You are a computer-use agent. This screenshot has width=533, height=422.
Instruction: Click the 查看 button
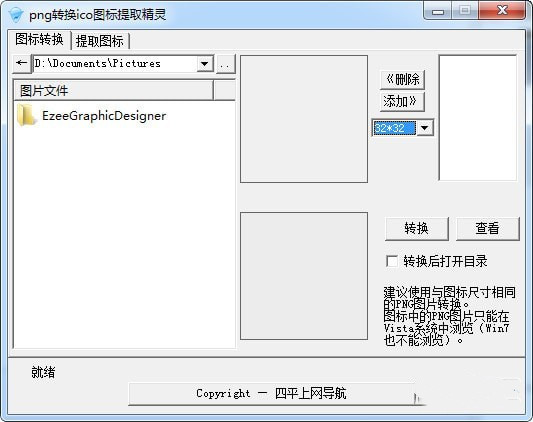point(487,228)
